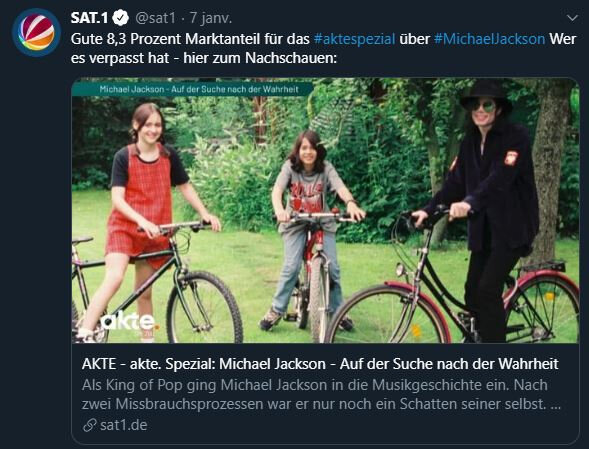Screen dimensions: 589x449
Task: Expand the tweet options chevron menu
Action: click(572, 18)
